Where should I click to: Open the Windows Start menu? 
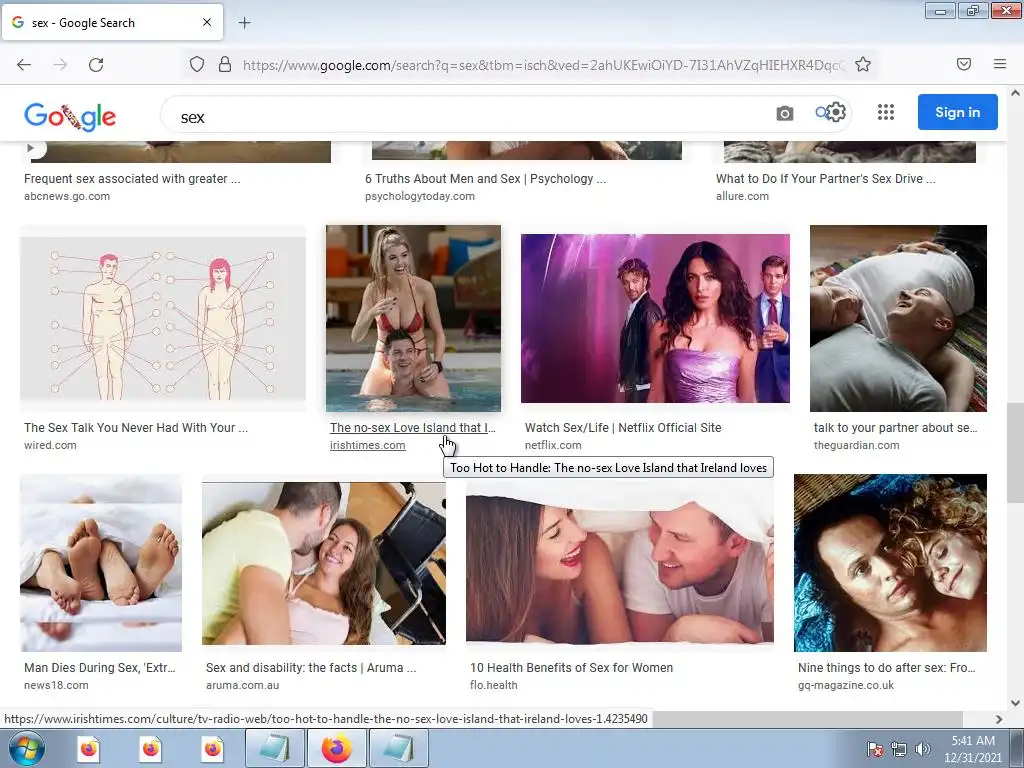coord(27,748)
